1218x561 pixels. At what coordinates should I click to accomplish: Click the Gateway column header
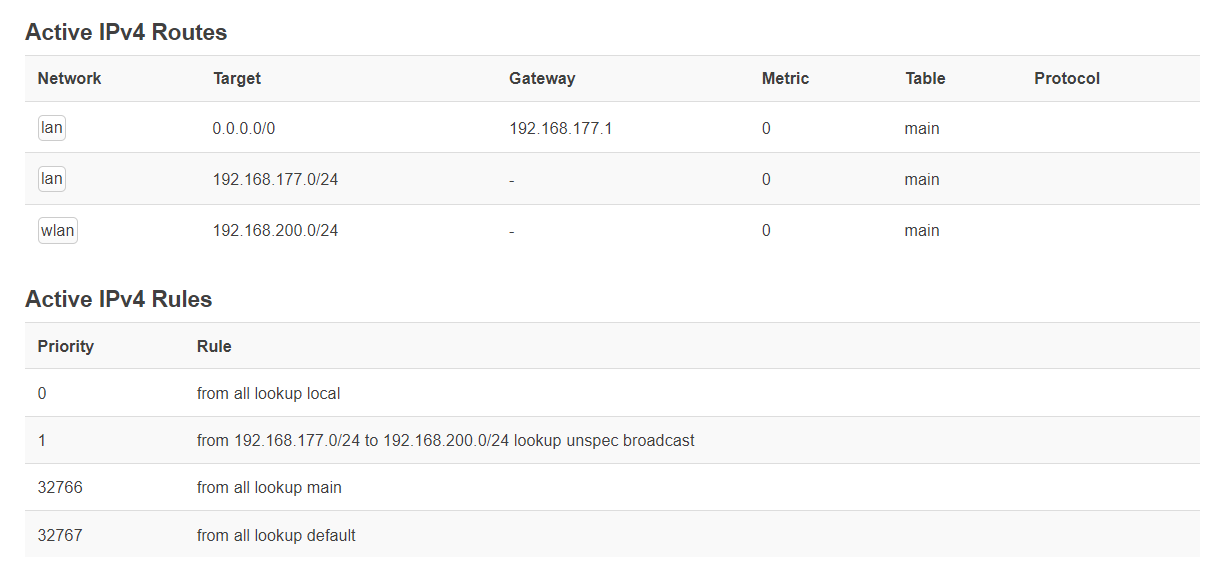pyautogui.click(x=542, y=78)
